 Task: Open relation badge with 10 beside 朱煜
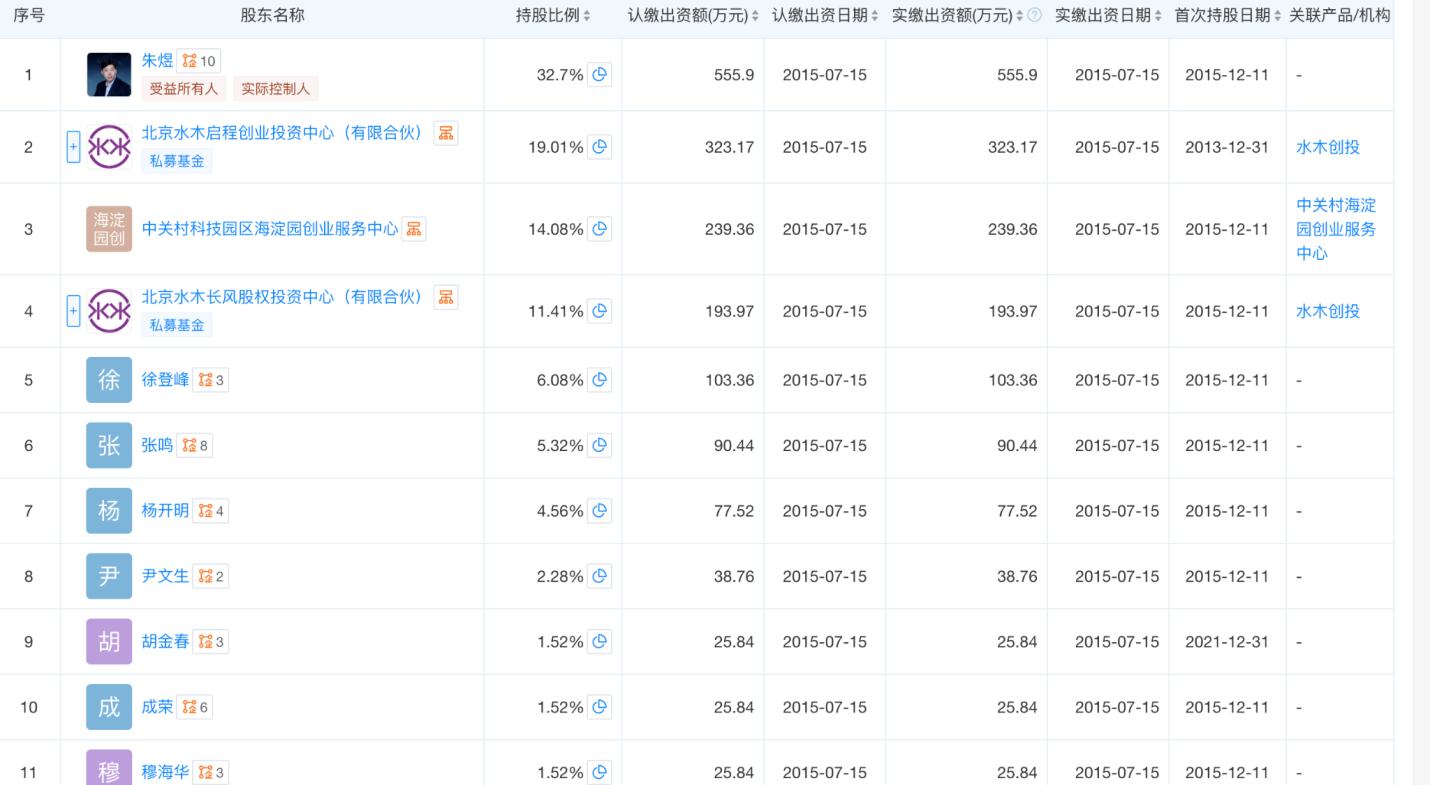(199, 61)
